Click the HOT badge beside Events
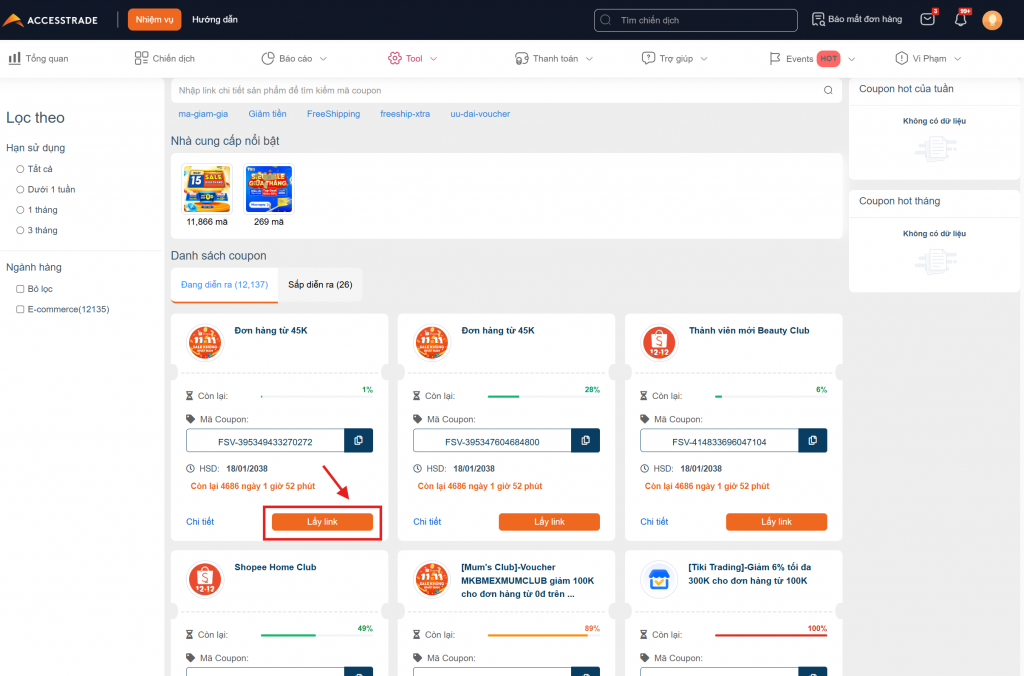Screen dimensions: 1024x676 (828, 58)
